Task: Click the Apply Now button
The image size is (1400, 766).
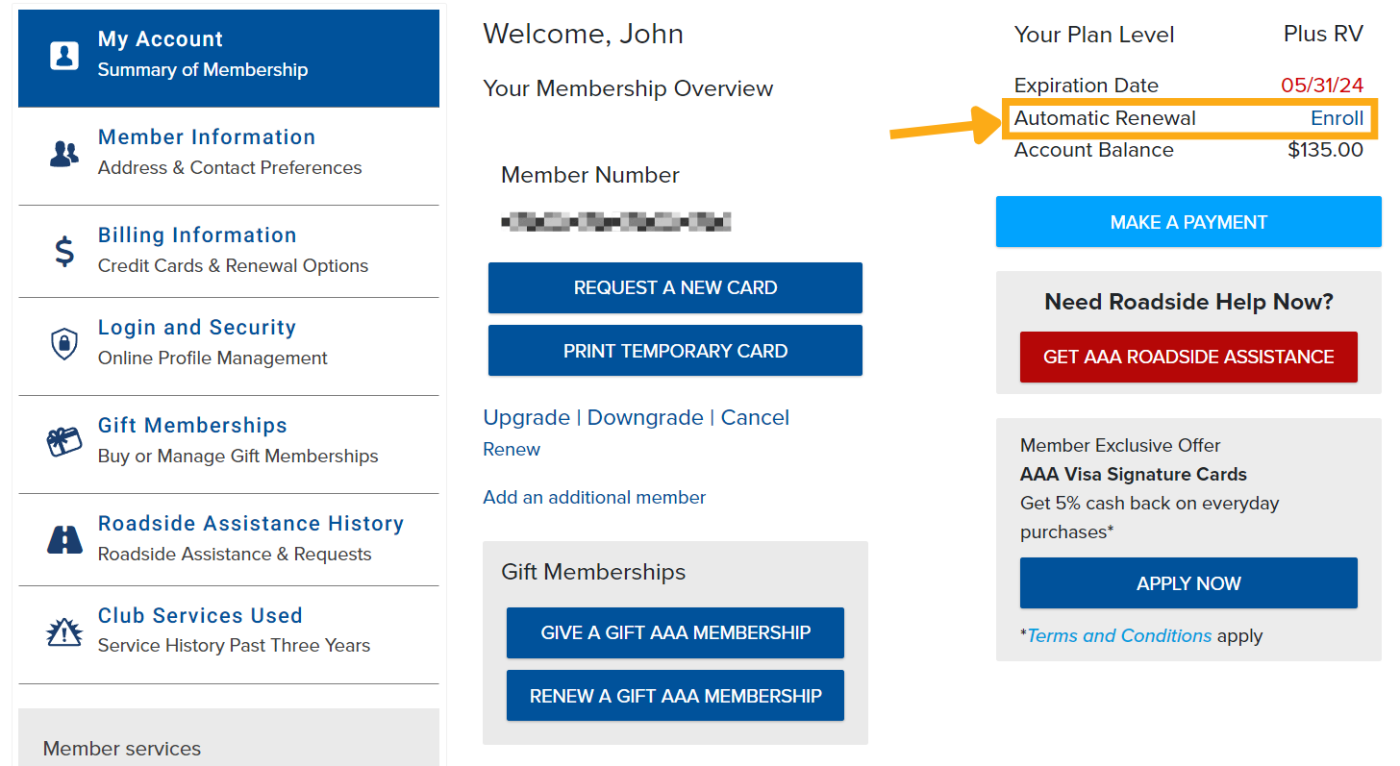Action: coord(1188,583)
